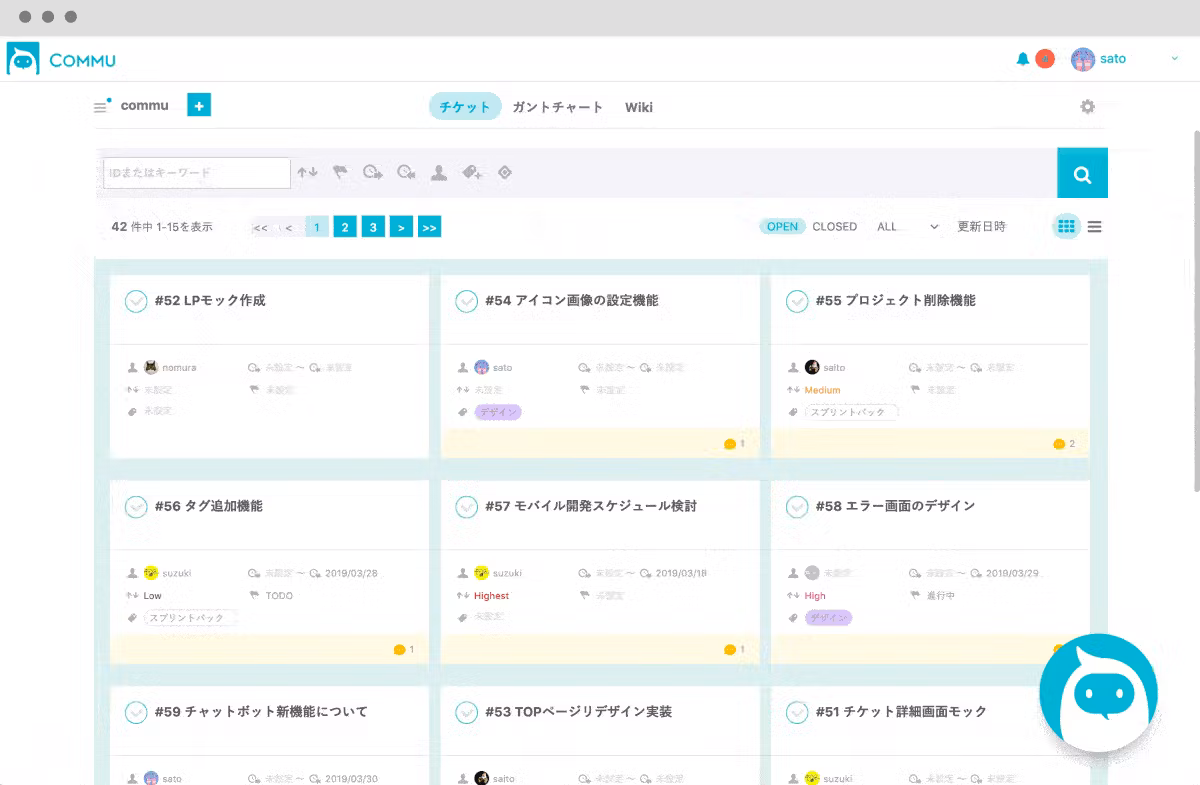
Task: Go to page 3
Action: click(373, 227)
